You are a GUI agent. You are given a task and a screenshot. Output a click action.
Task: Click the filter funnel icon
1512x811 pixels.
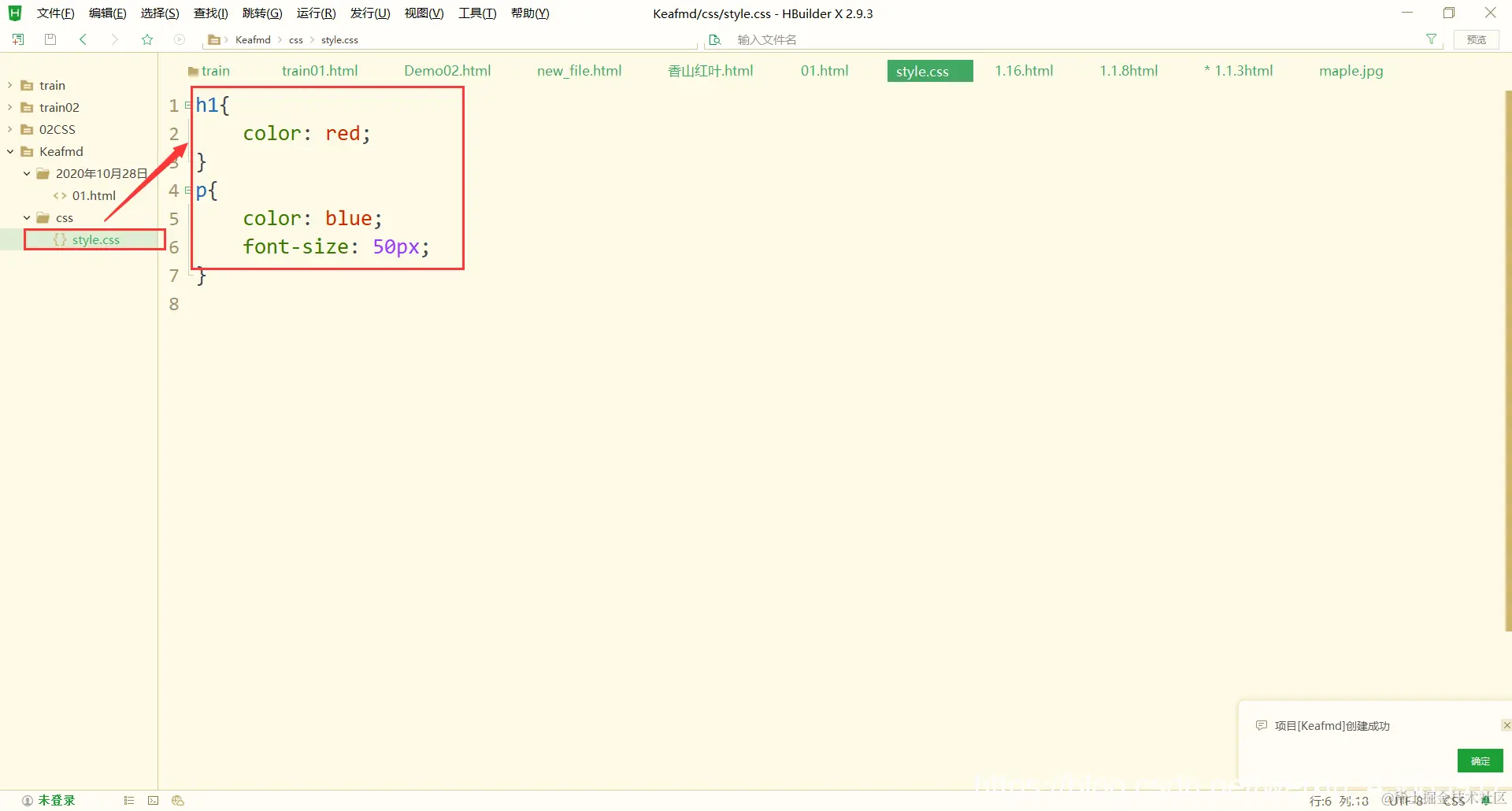point(1431,39)
